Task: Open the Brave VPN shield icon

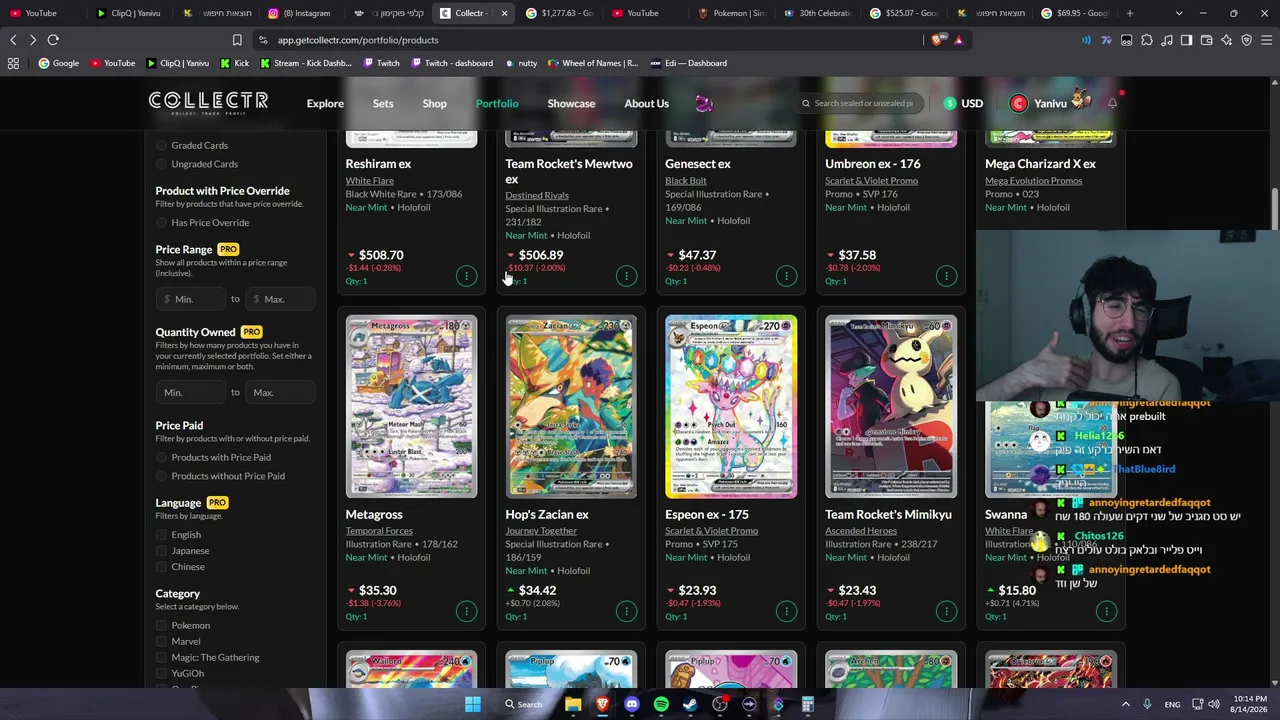Action: click(x=1246, y=40)
